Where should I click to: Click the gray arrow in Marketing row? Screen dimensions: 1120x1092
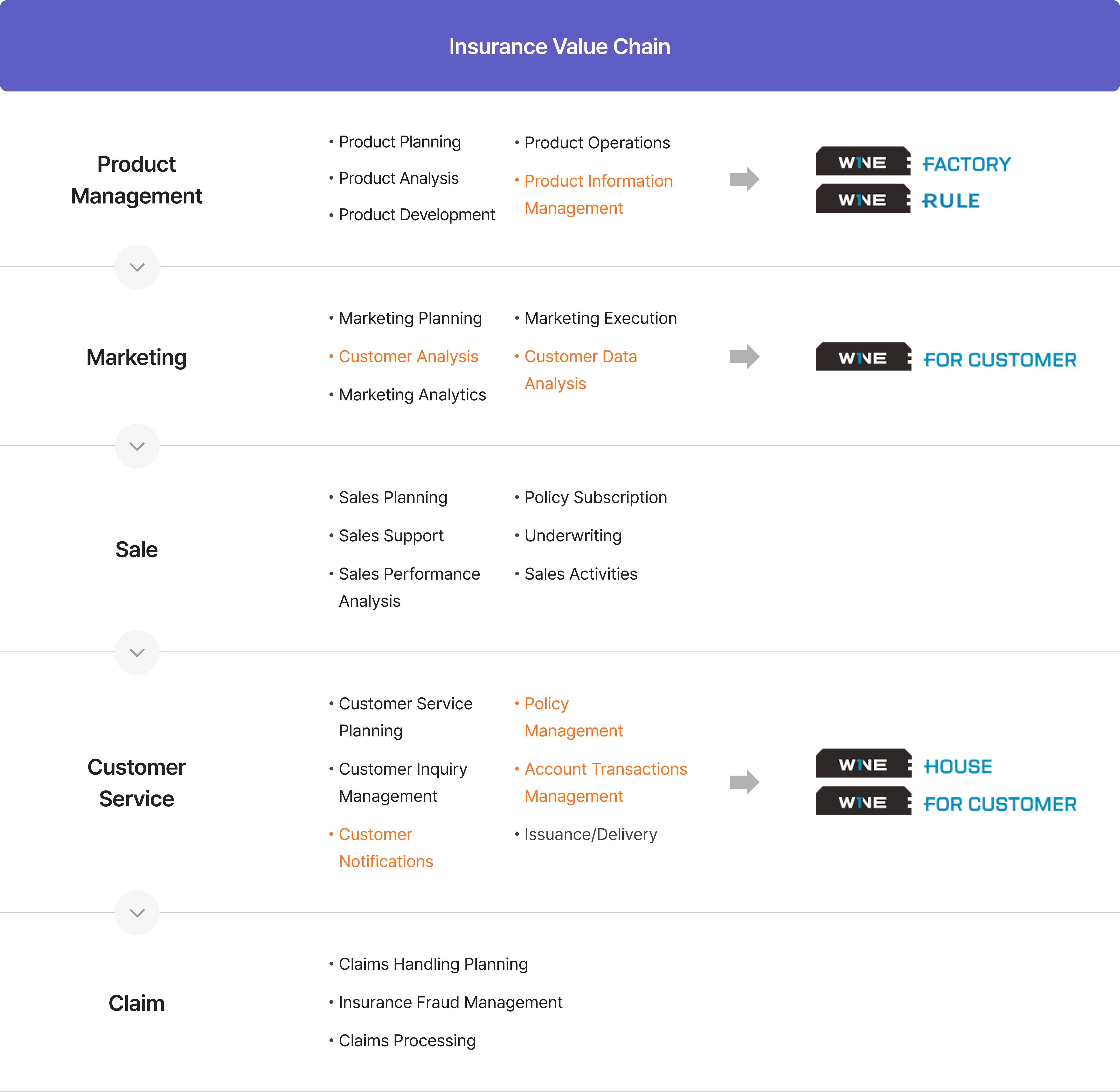tap(744, 357)
